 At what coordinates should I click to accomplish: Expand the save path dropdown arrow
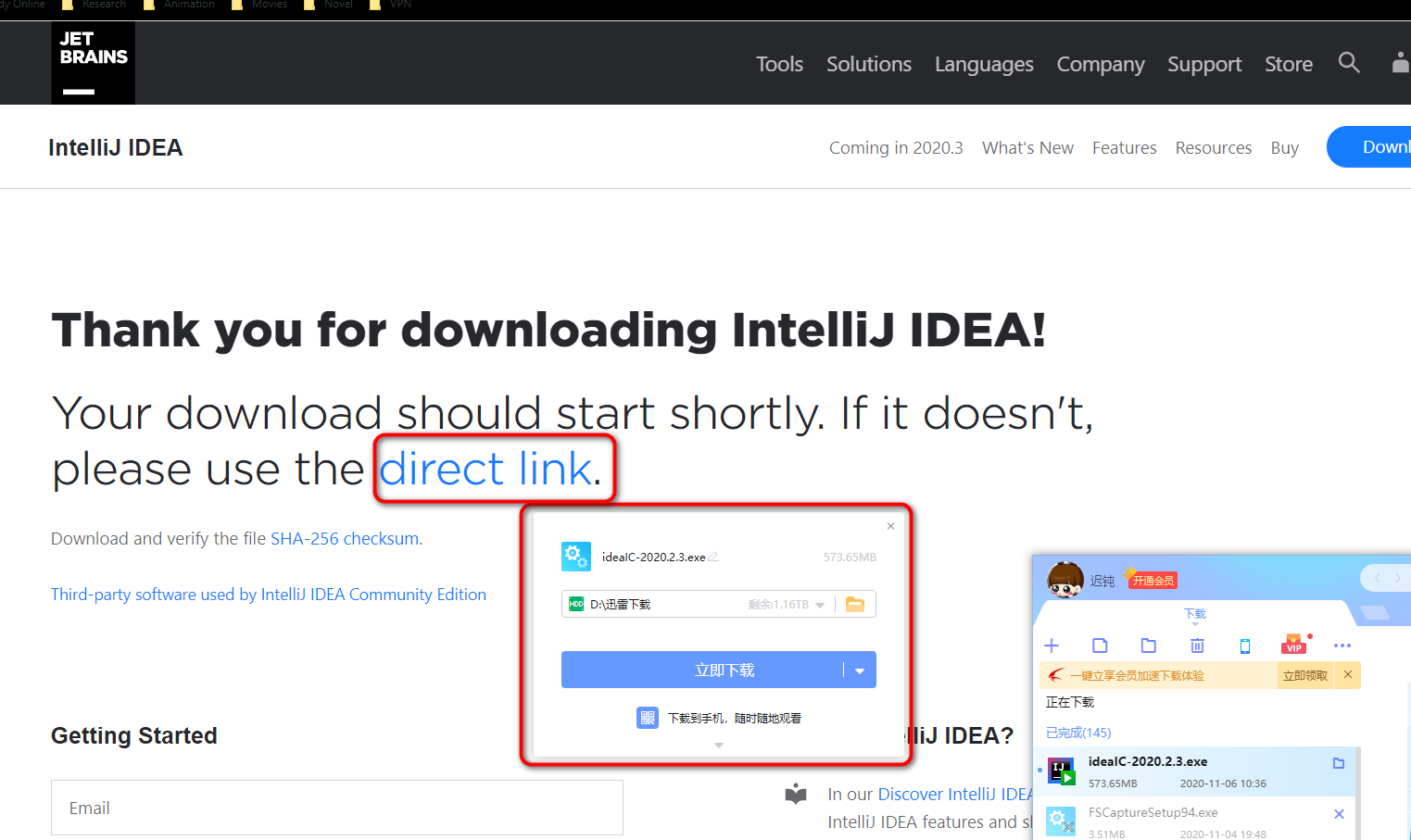pos(820,605)
